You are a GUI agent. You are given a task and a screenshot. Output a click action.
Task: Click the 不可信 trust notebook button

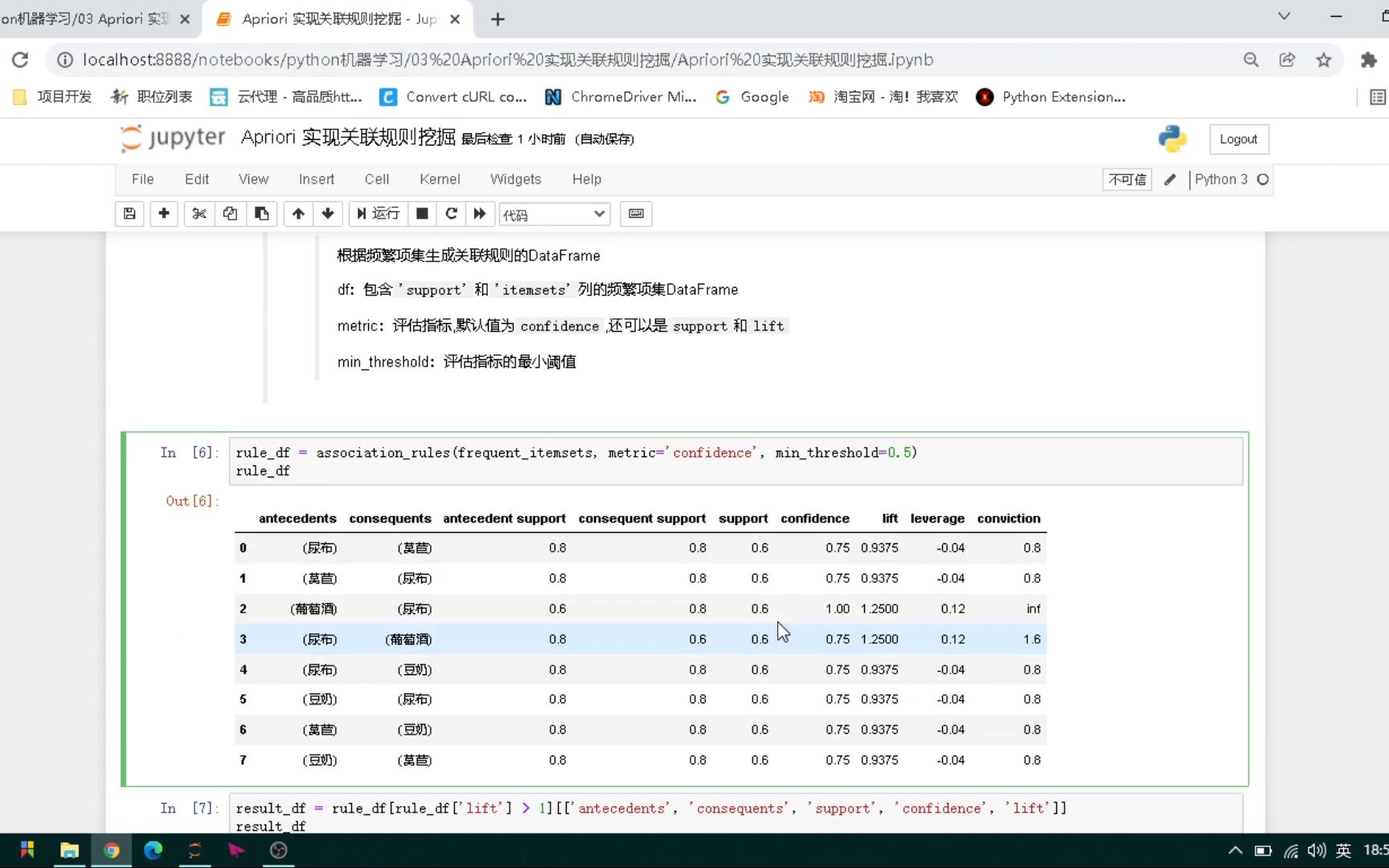pyautogui.click(x=1126, y=179)
